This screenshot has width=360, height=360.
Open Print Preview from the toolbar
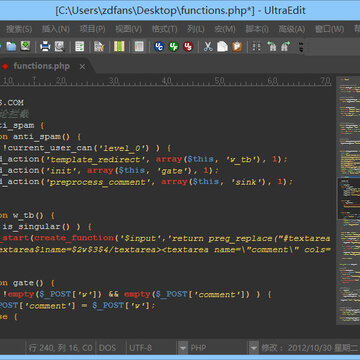59,46
